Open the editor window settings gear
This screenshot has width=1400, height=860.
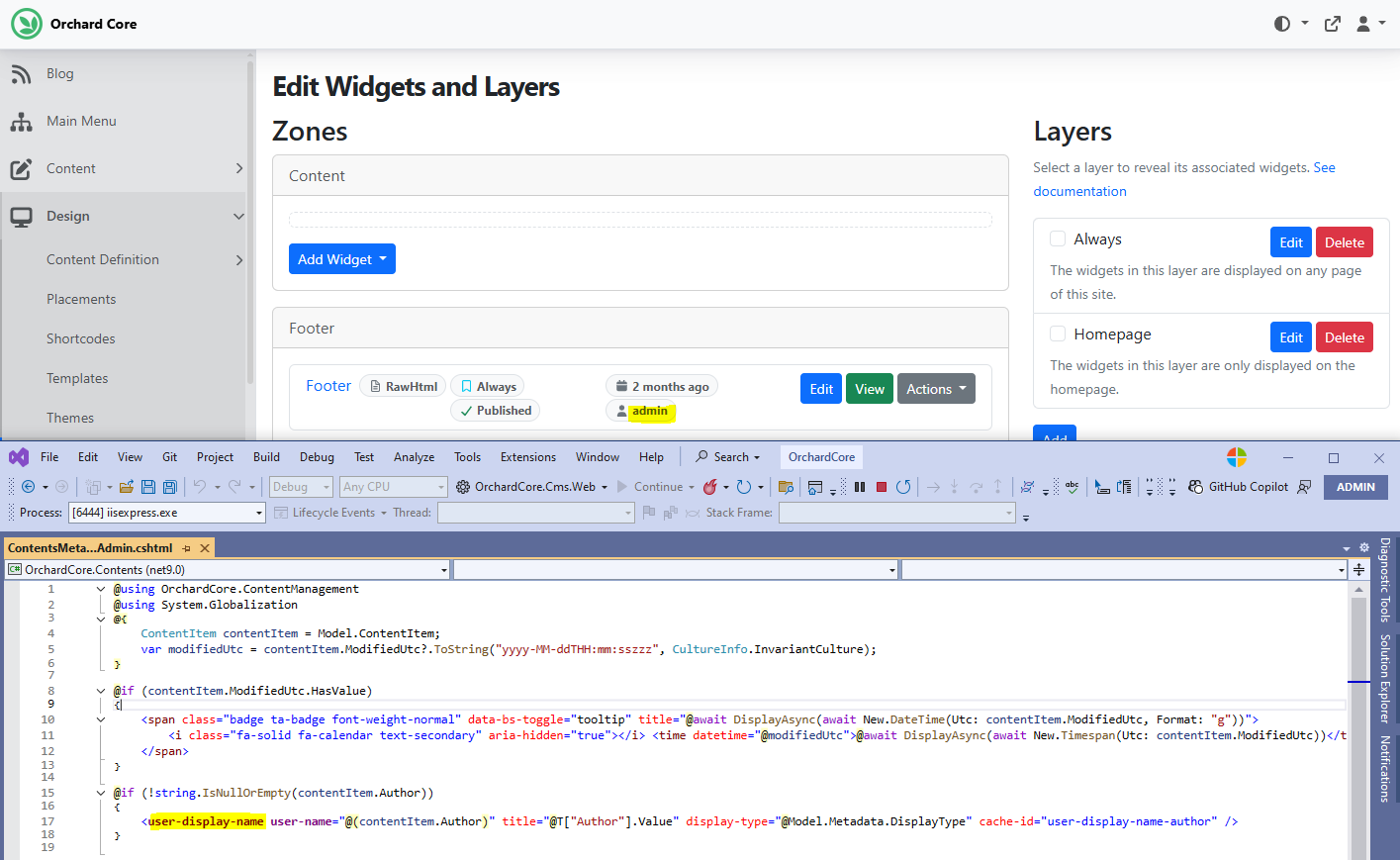pyautogui.click(x=1364, y=547)
